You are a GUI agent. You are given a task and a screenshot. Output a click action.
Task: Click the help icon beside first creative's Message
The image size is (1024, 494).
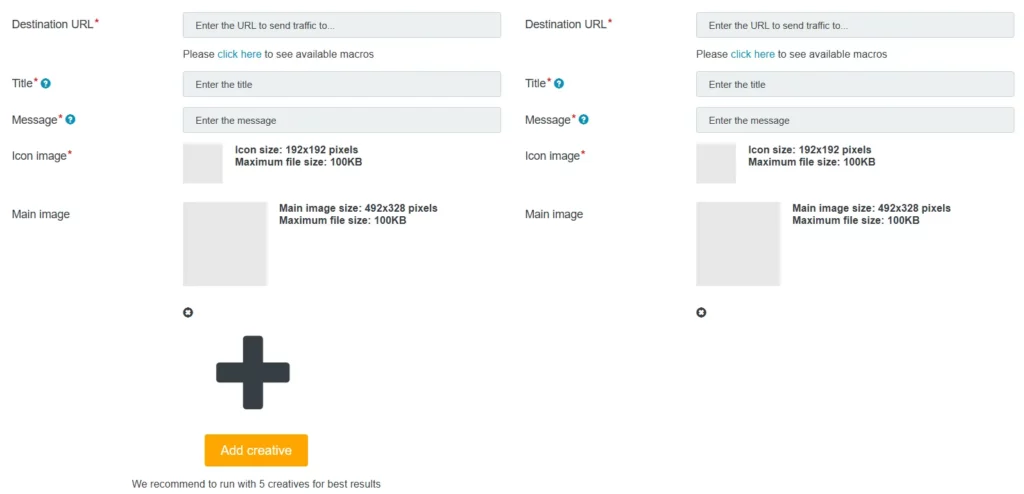point(70,120)
